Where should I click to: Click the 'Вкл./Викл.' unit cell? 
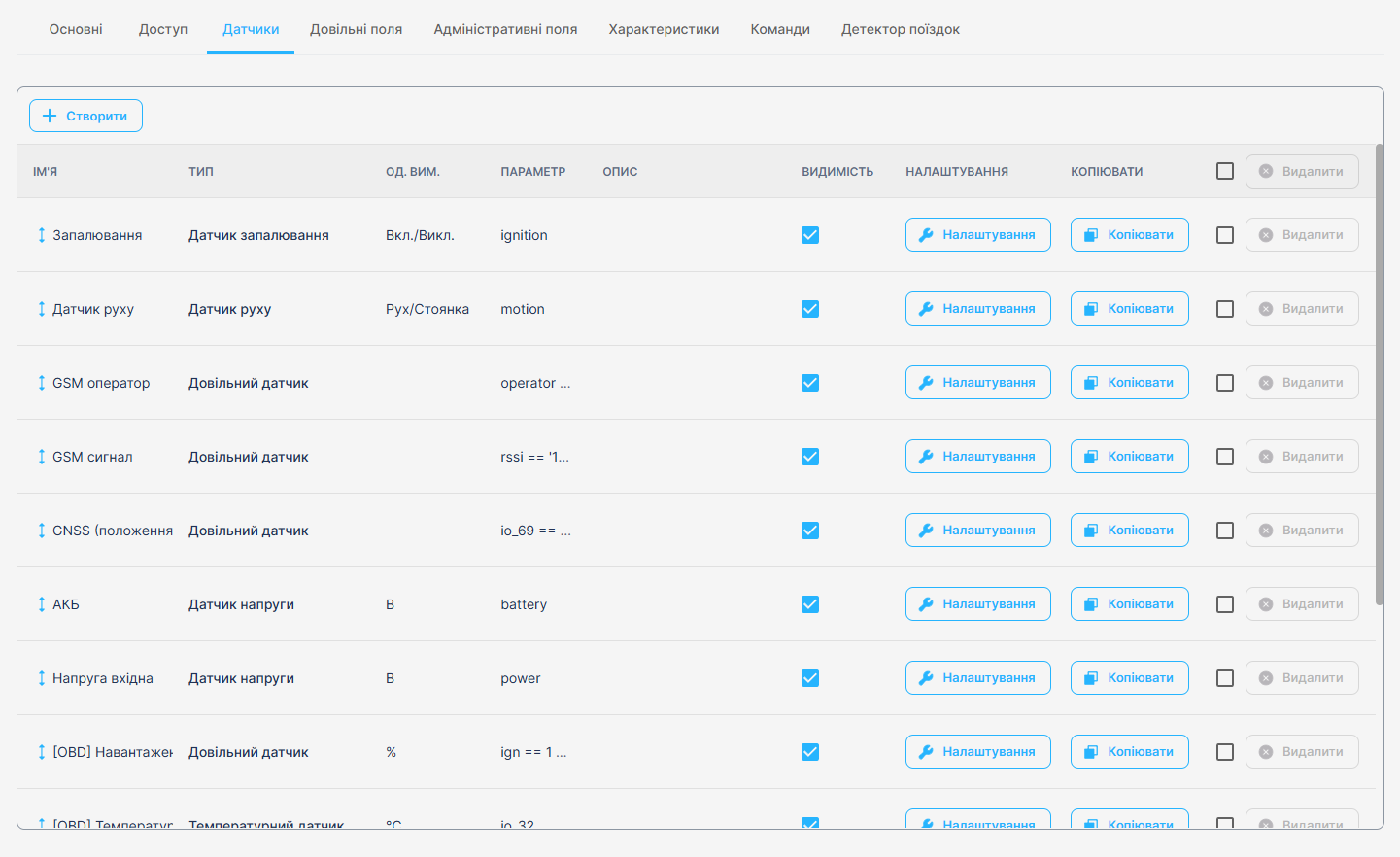coord(420,235)
